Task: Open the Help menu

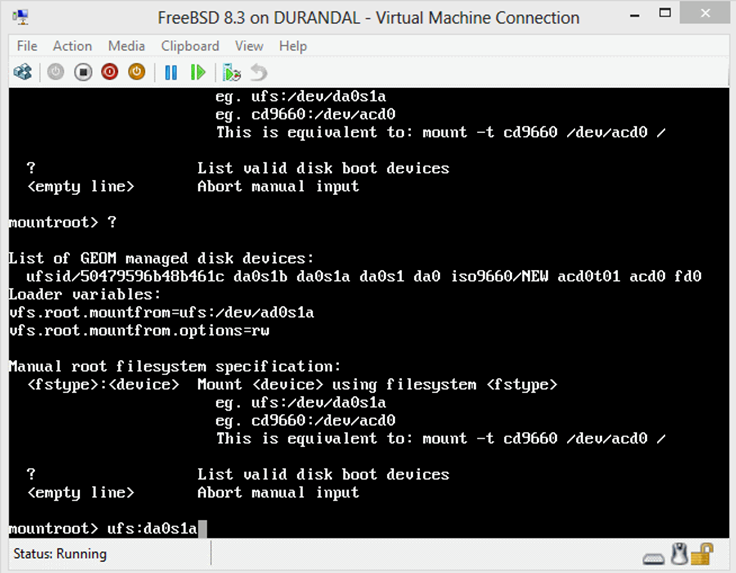Action: click(x=293, y=46)
